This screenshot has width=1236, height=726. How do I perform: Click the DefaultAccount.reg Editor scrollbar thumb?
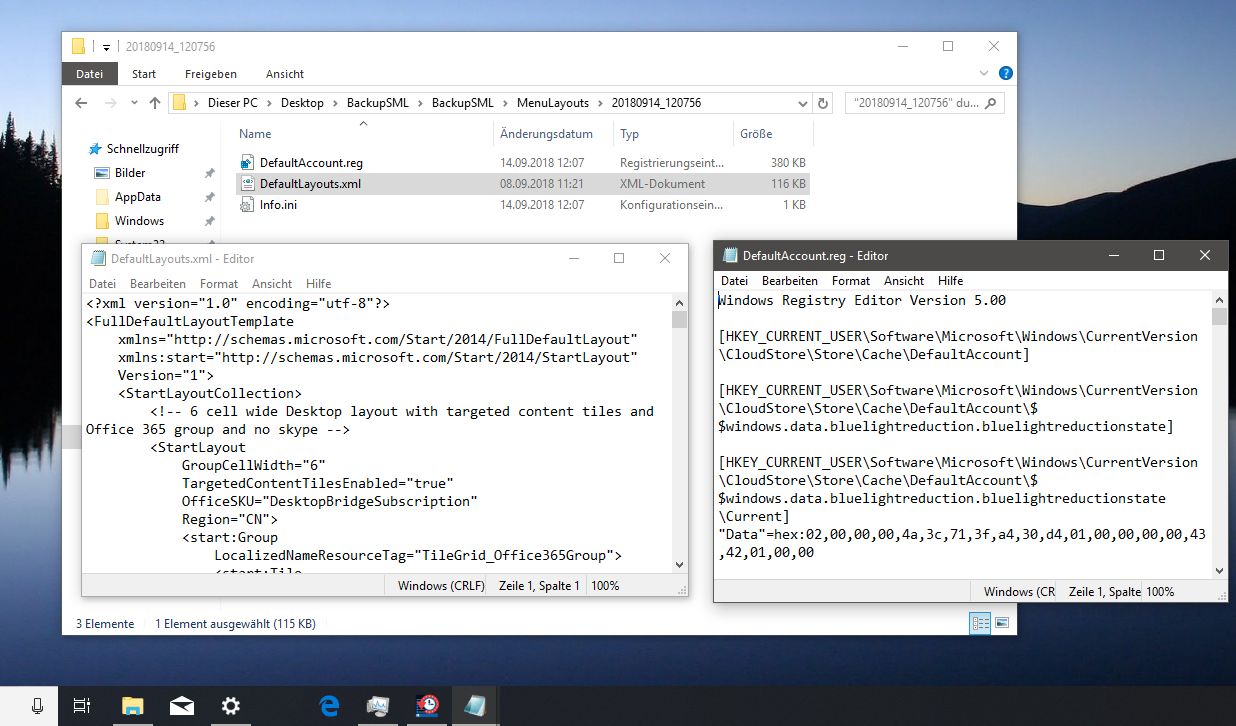click(1219, 317)
